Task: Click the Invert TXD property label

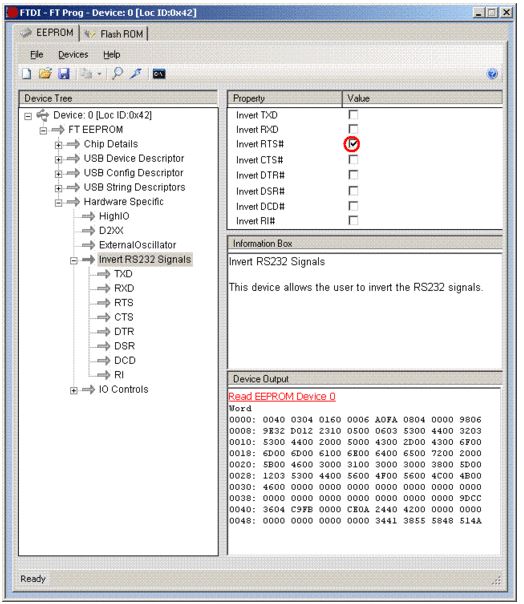Action: pyautogui.click(x=257, y=115)
